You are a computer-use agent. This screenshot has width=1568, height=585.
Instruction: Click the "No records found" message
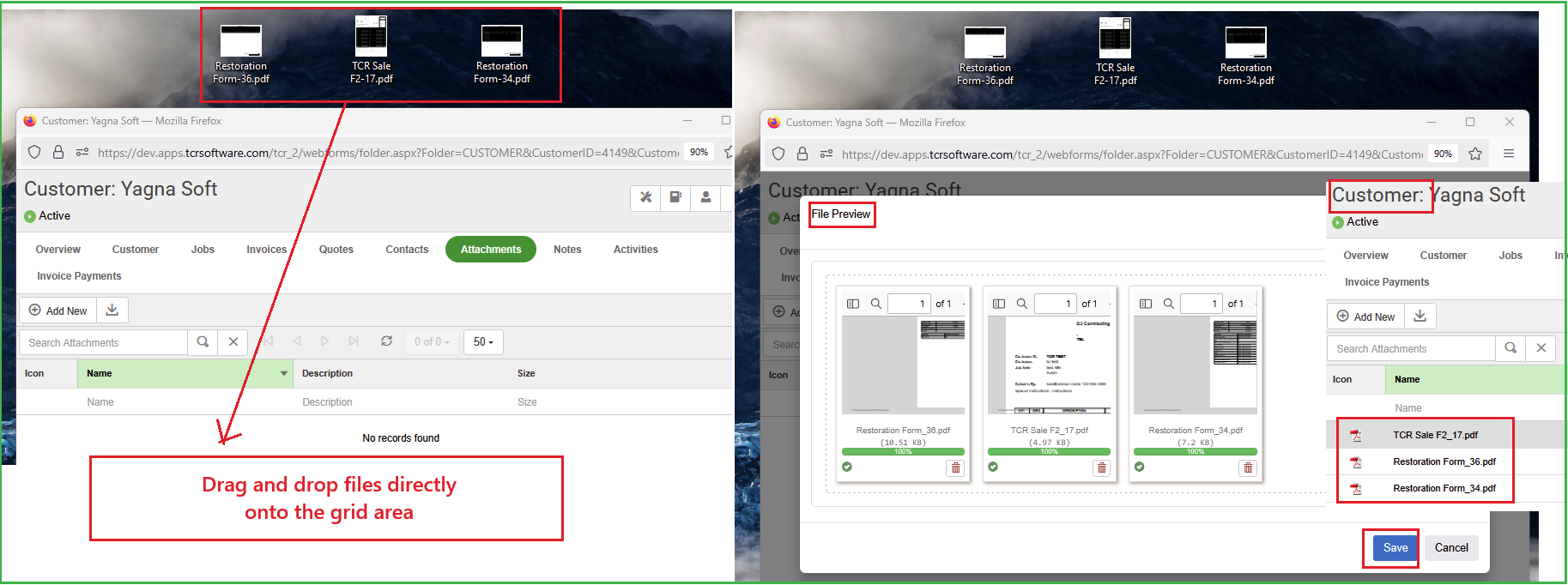pos(401,438)
